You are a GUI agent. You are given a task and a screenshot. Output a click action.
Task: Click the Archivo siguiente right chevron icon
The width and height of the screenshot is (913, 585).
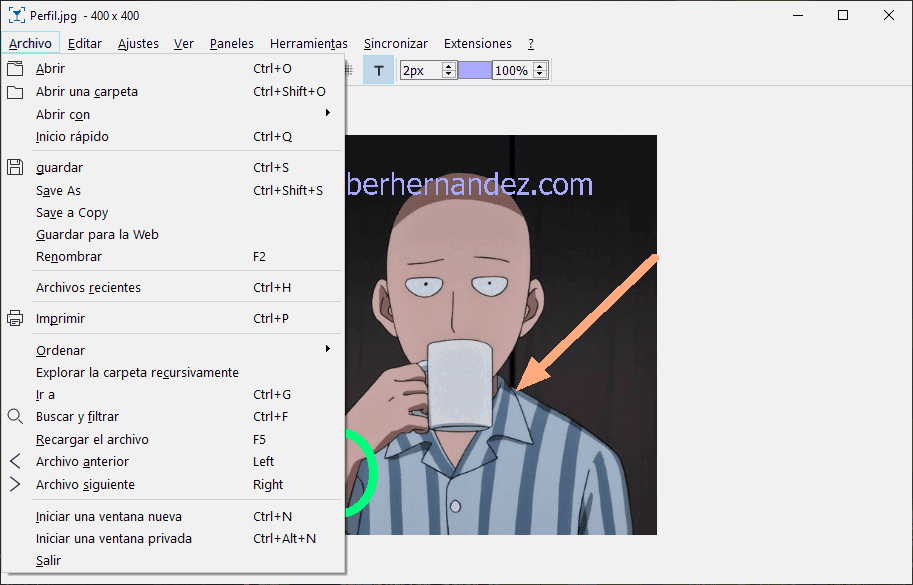pos(15,484)
